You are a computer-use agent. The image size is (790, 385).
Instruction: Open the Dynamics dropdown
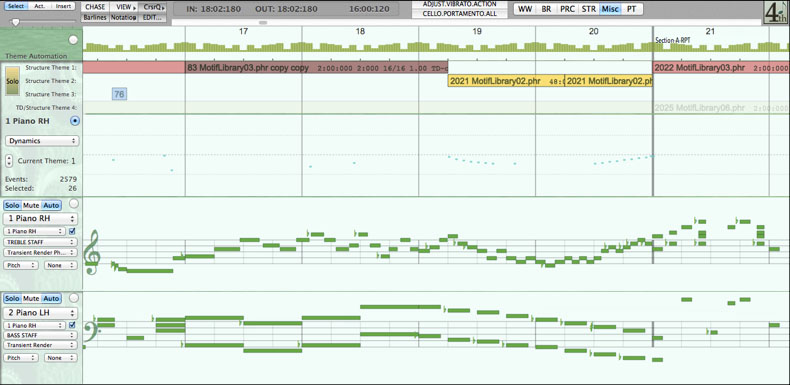tap(42, 141)
